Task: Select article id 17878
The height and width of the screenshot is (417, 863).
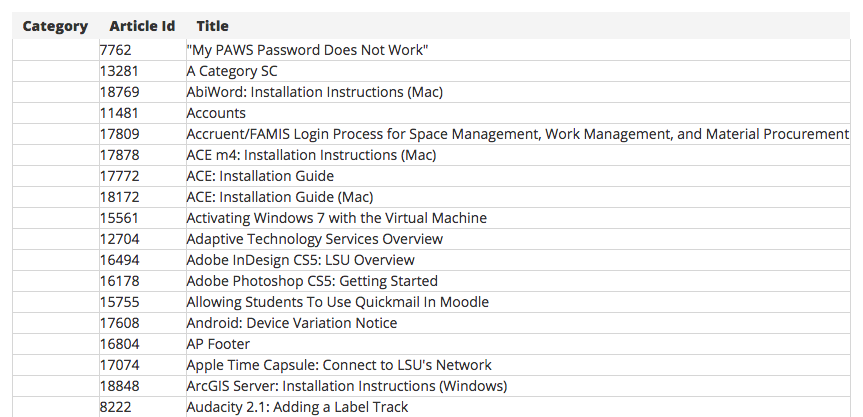Action: 119,155
